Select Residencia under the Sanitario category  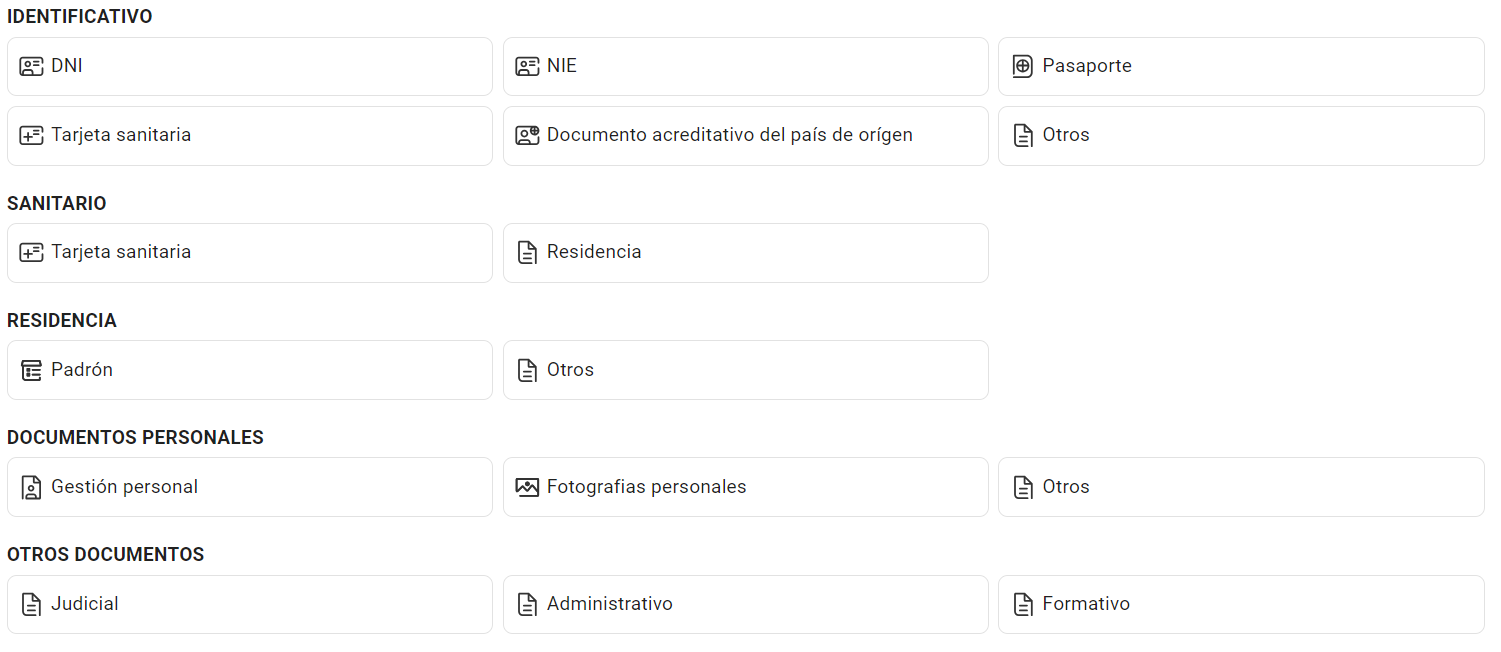pyautogui.click(x=745, y=252)
